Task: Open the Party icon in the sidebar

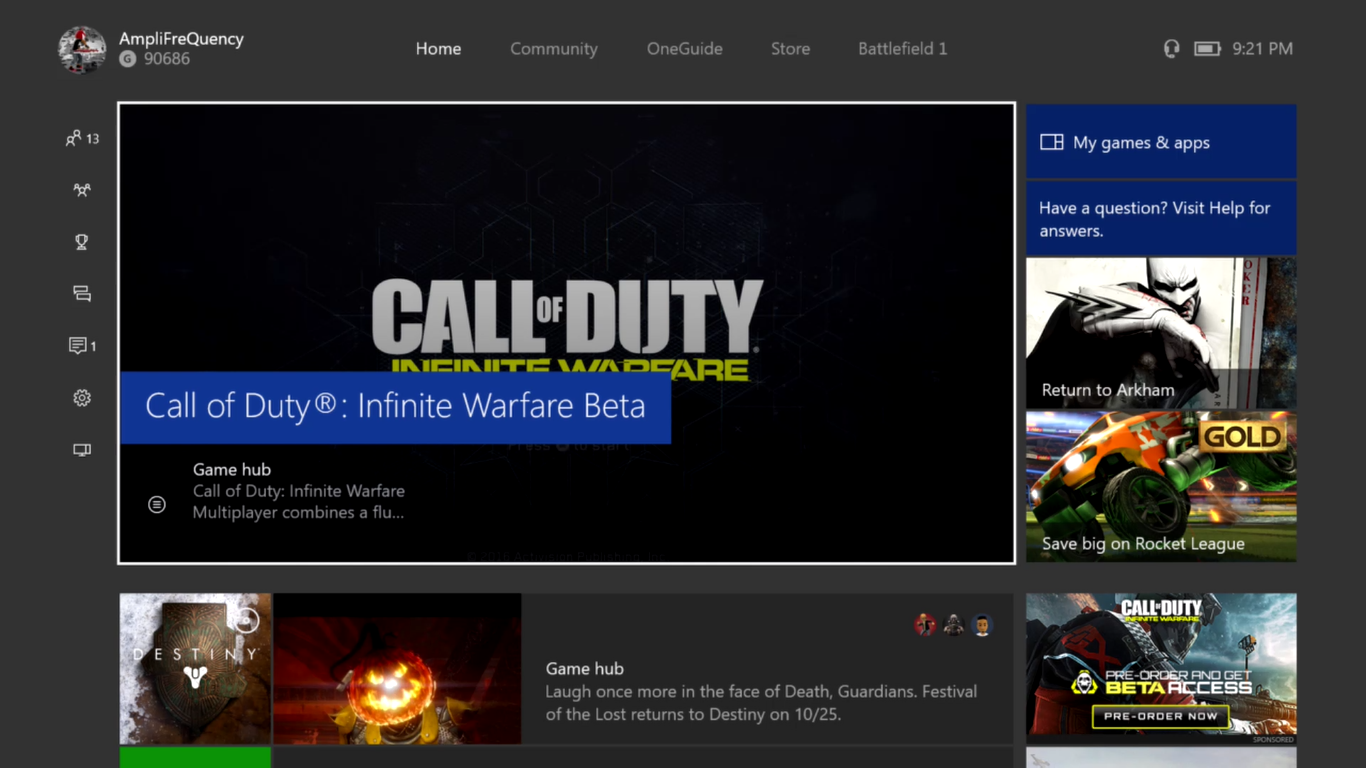Action: [82, 190]
